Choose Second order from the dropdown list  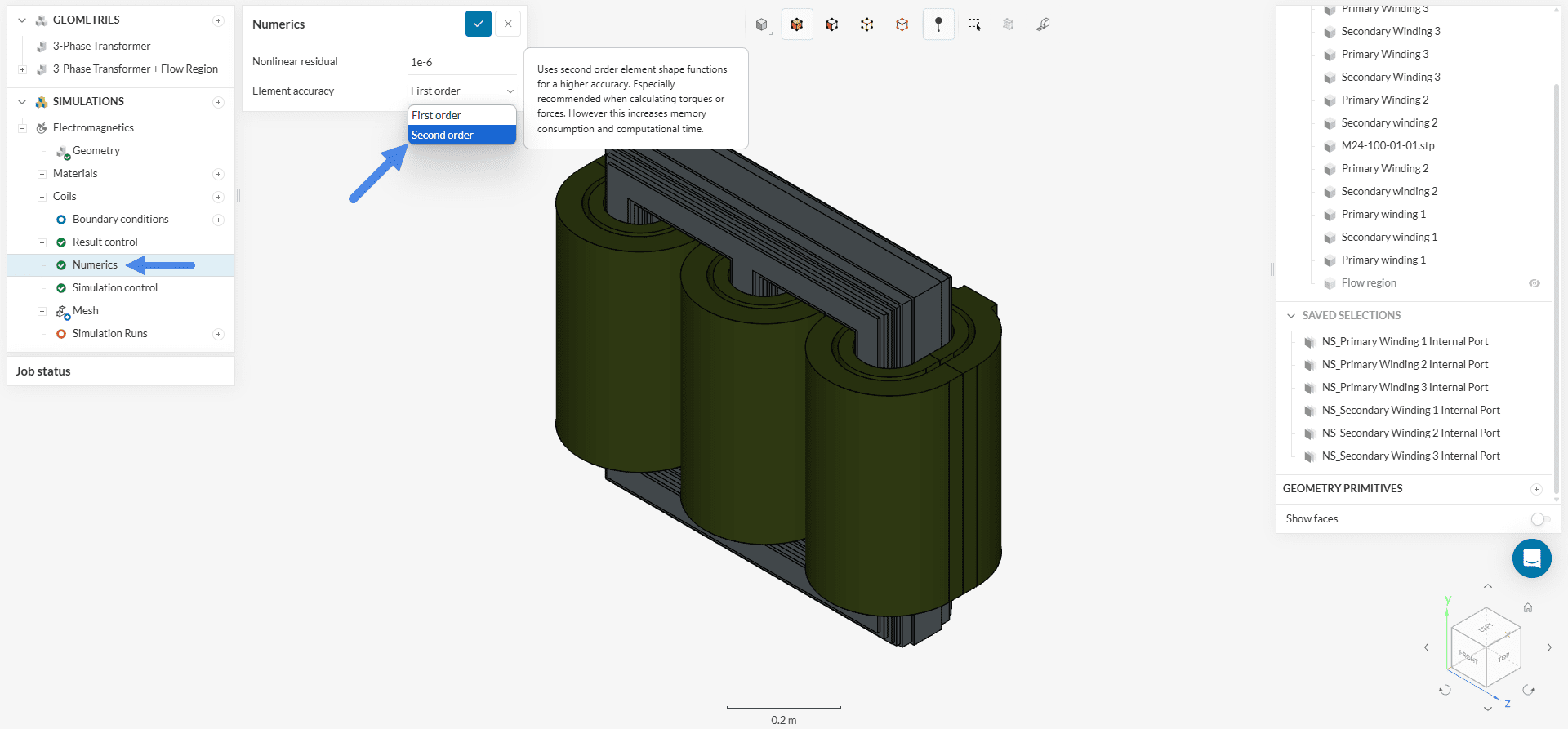point(461,136)
